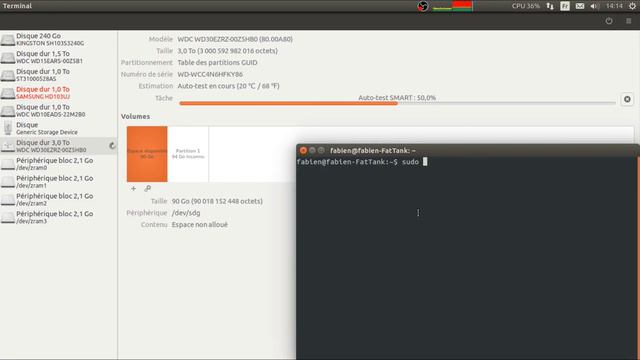Focus the terminal command prompt line
The height and width of the screenshot is (360, 640).
coord(362,162)
